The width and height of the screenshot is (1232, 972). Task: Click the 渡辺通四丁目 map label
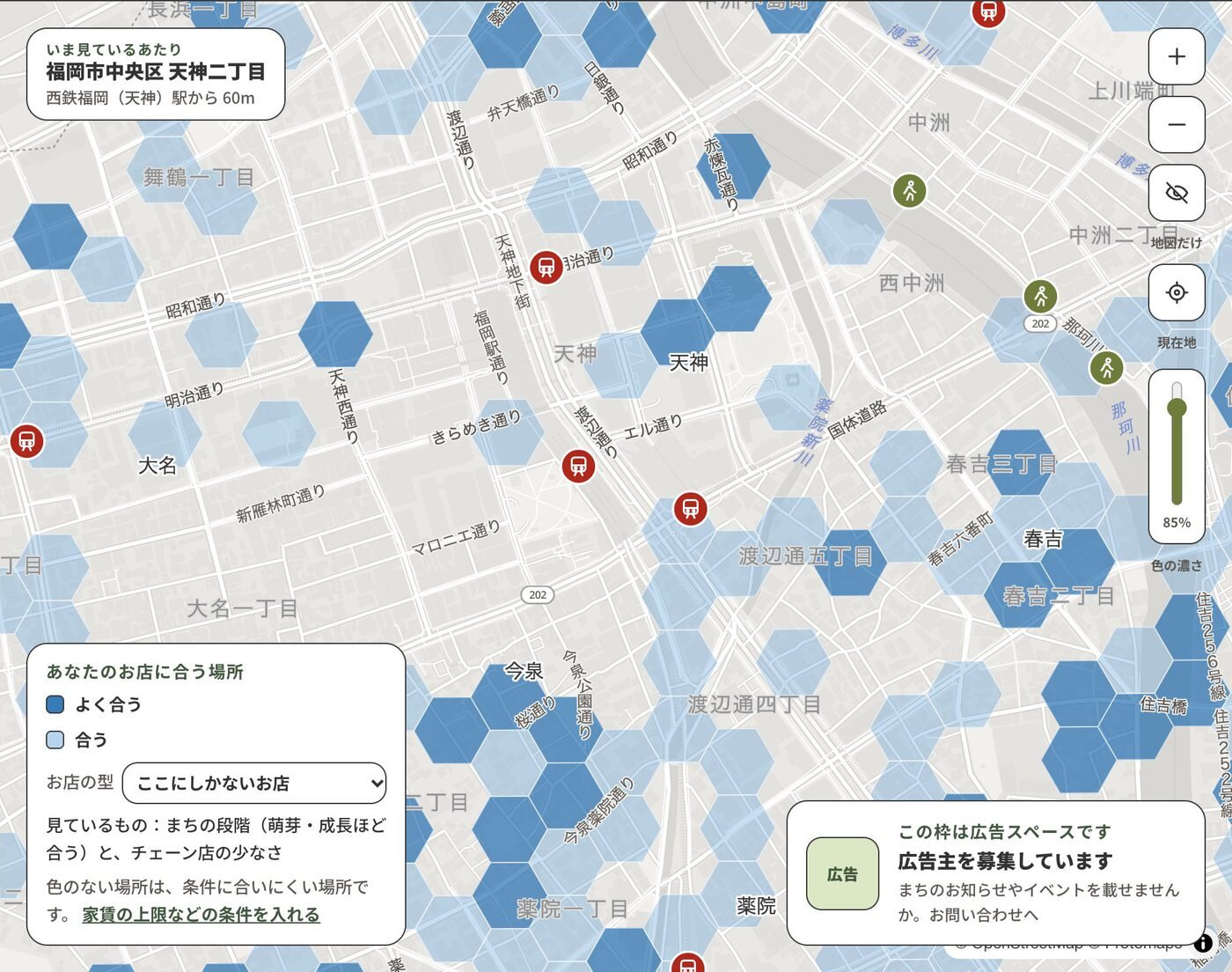[754, 704]
